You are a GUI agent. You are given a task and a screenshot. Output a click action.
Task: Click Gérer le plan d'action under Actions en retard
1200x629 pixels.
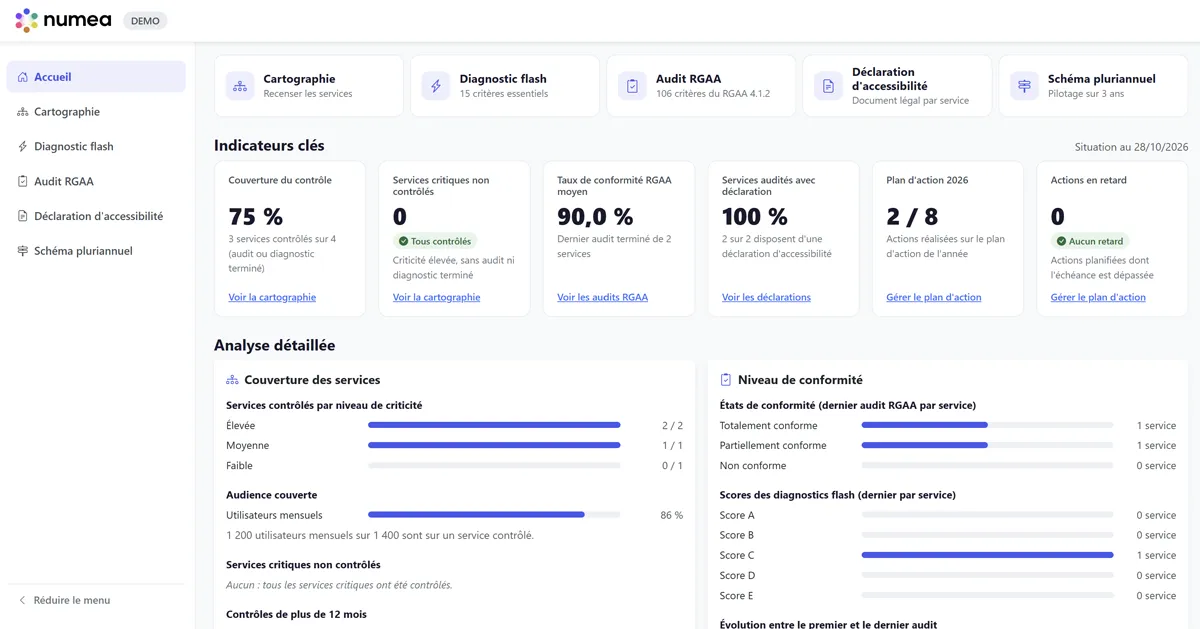(1098, 297)
